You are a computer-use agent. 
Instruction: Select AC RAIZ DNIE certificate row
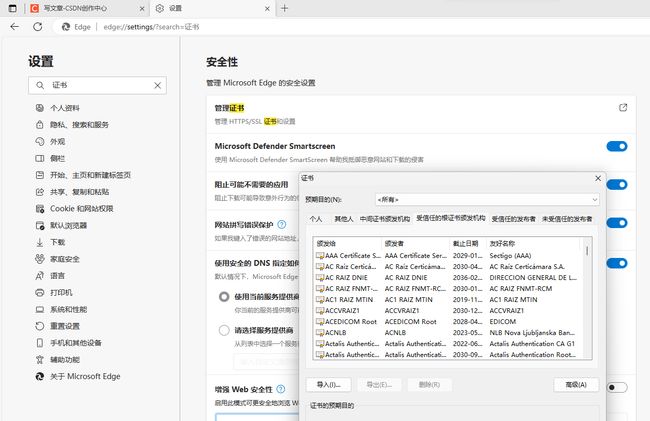pos(447,278)
